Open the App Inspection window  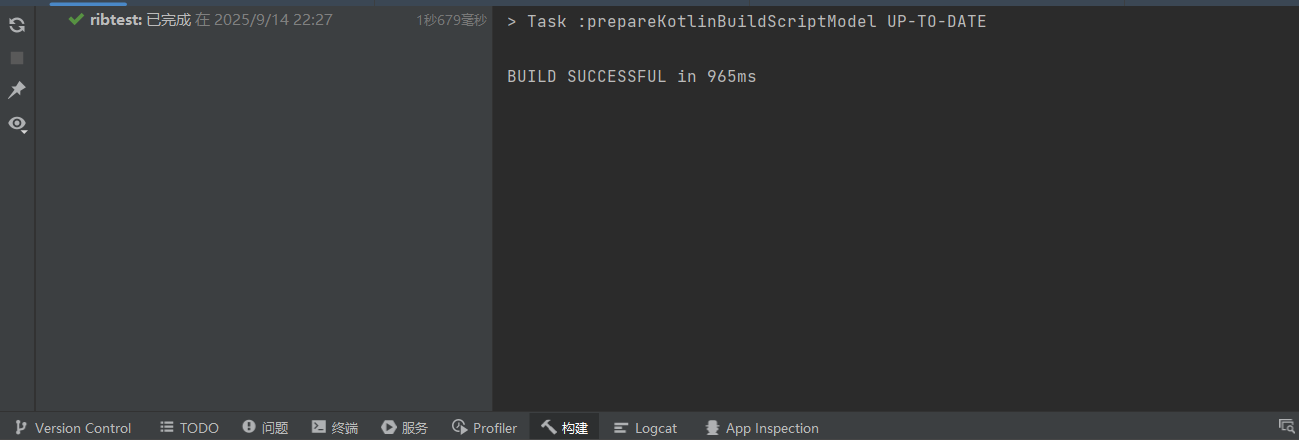[x=762, y=428]
